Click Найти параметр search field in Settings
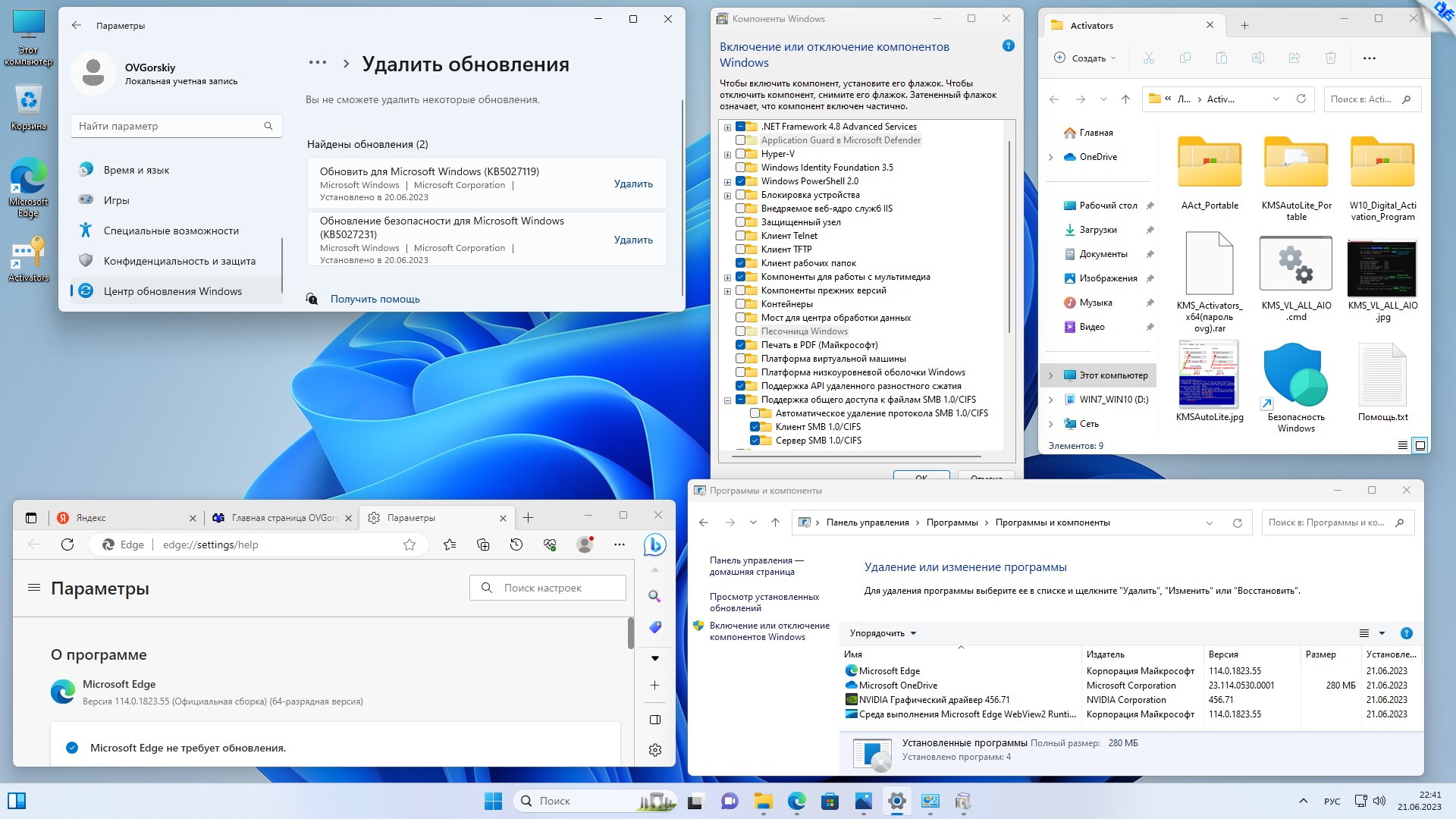The width and height of the screenshot is (1456, 819). point(177,126)
